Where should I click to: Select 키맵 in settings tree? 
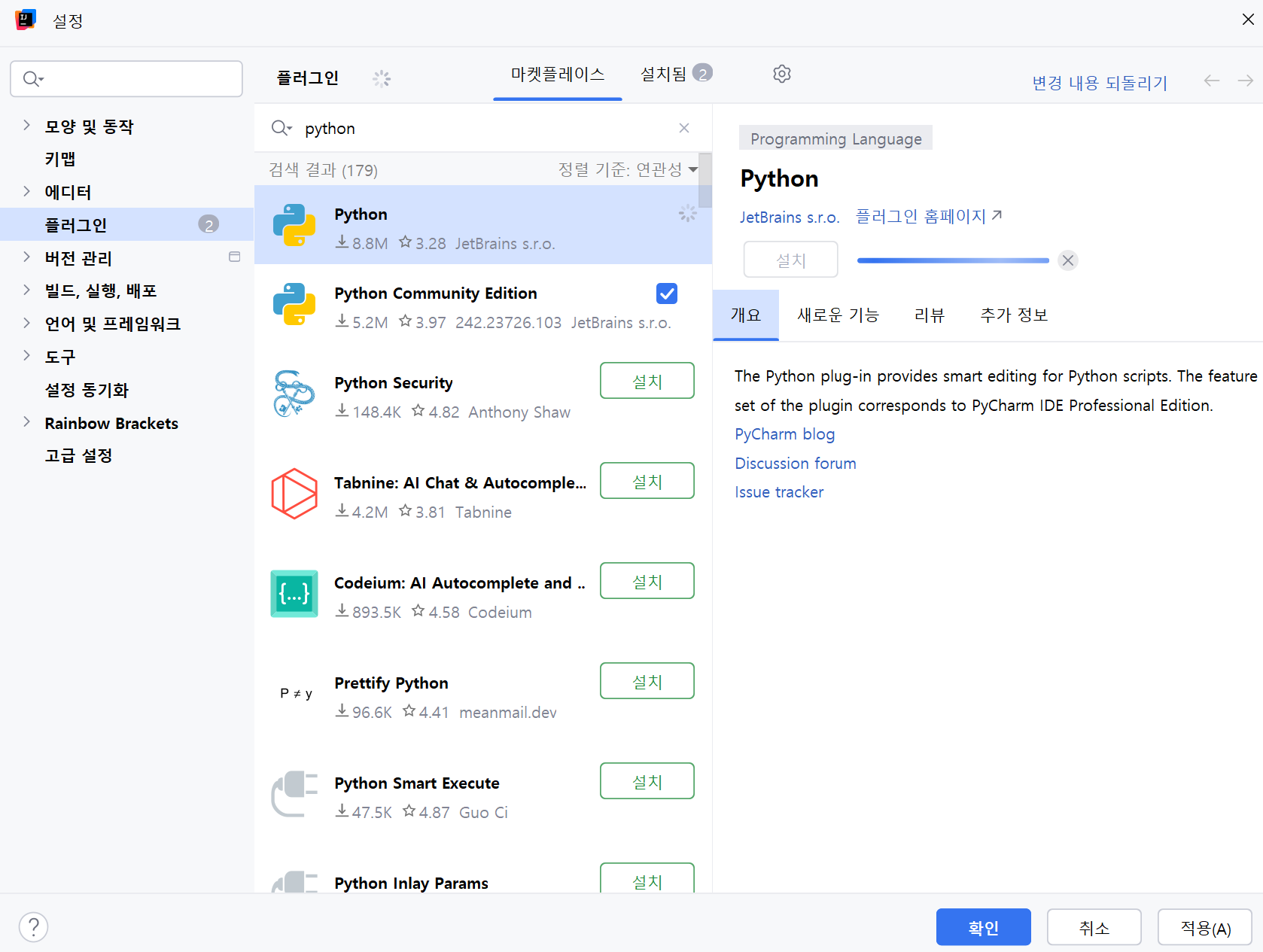60,159
